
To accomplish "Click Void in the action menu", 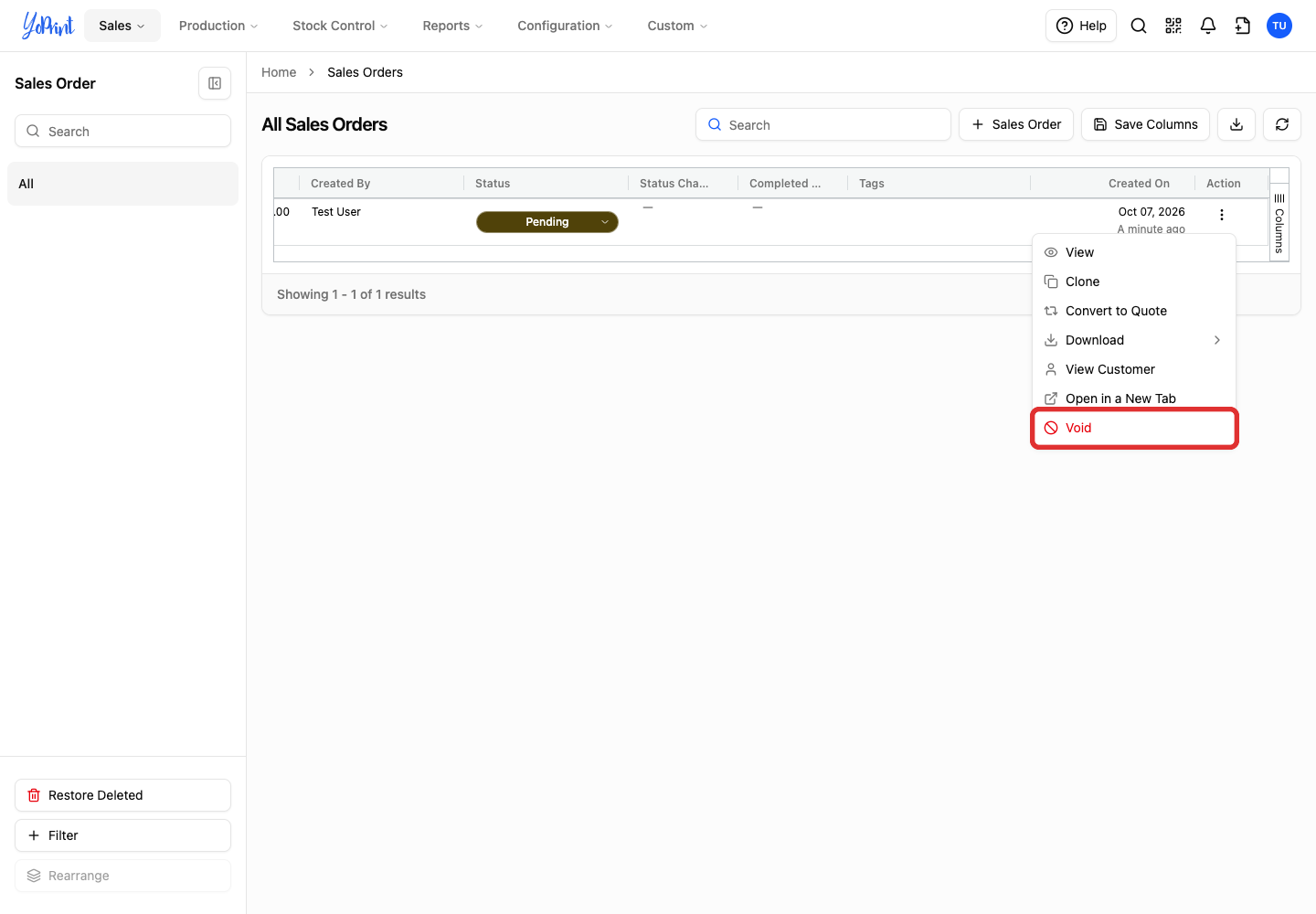I will [1134, 428].
